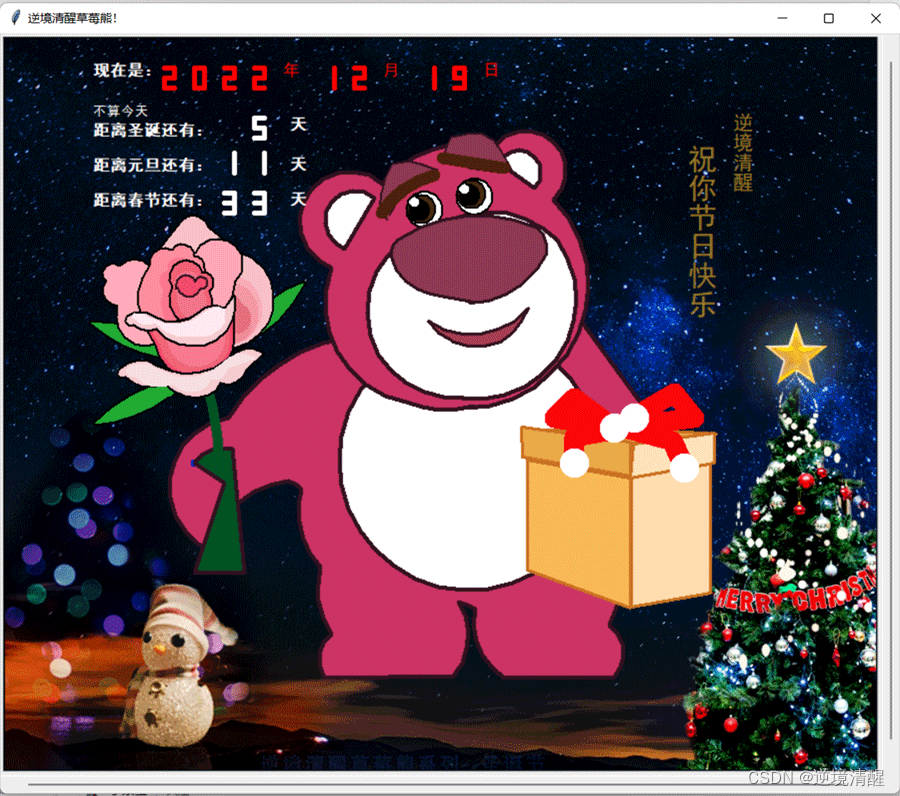Click the '距离元旦还有:' label
Viewport: 900px width, 796px height.
click(x=149, y=165)
